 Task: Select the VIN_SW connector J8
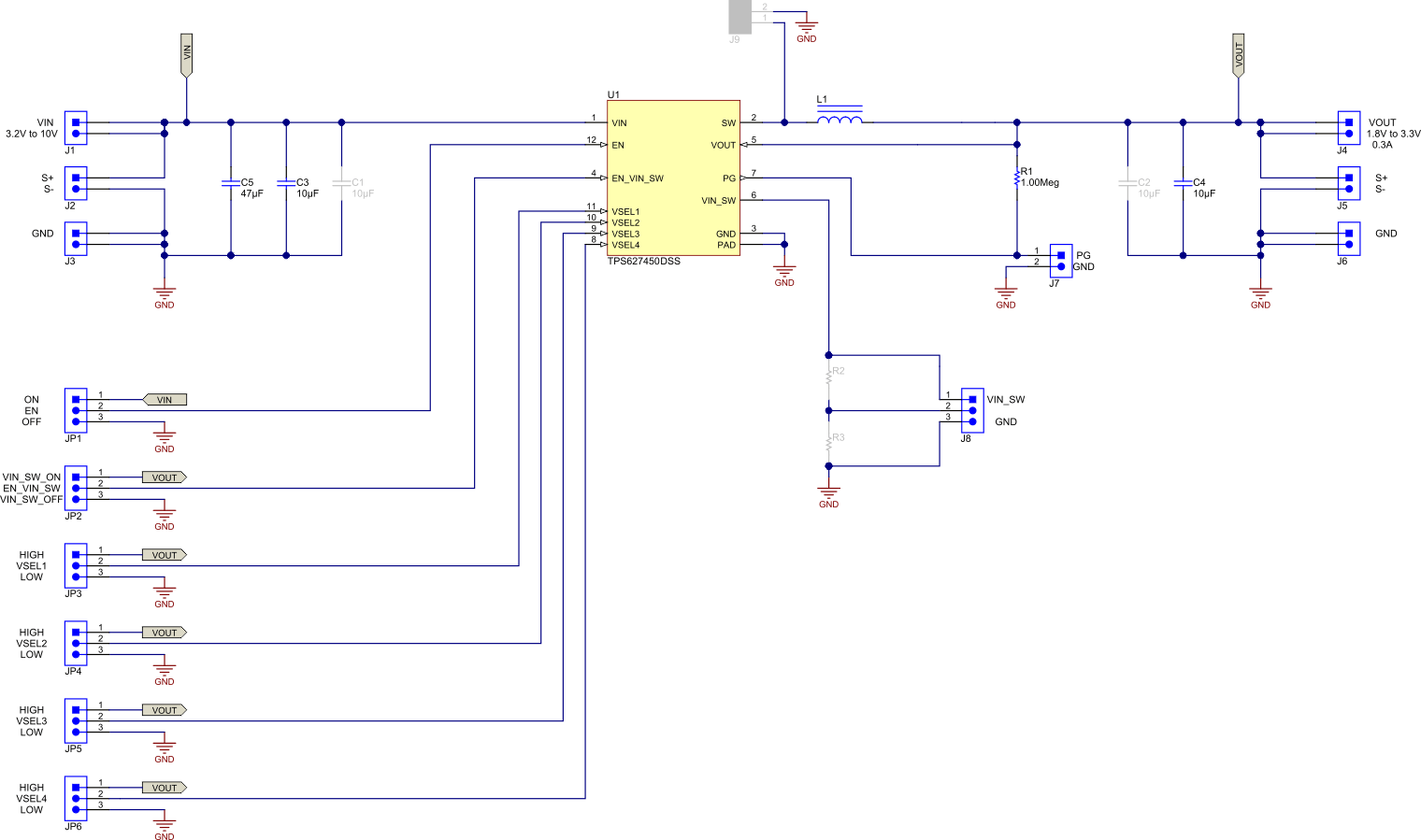click(972, 408)
